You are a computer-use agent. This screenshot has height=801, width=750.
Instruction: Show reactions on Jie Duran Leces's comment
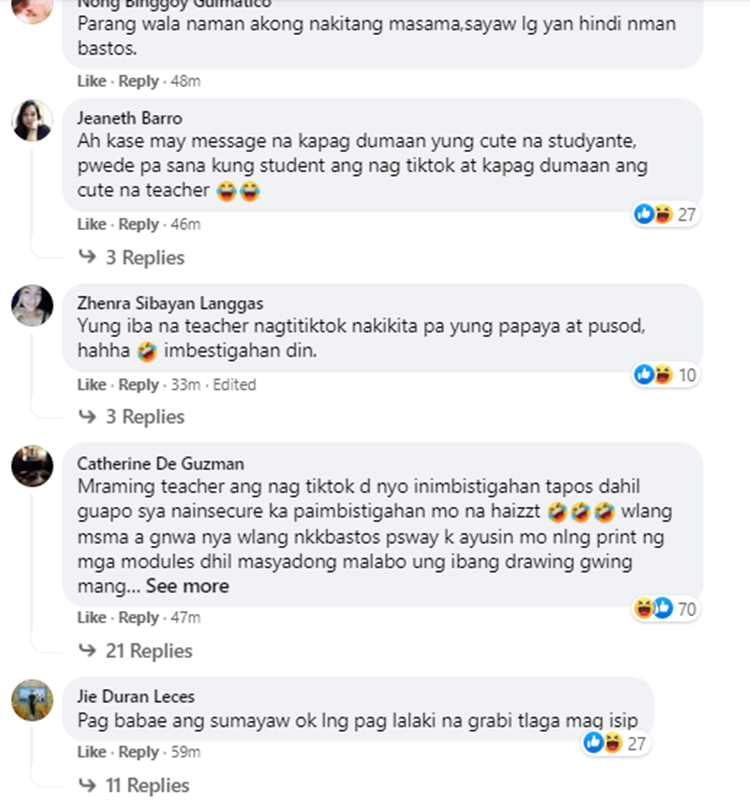click(616, 743)
